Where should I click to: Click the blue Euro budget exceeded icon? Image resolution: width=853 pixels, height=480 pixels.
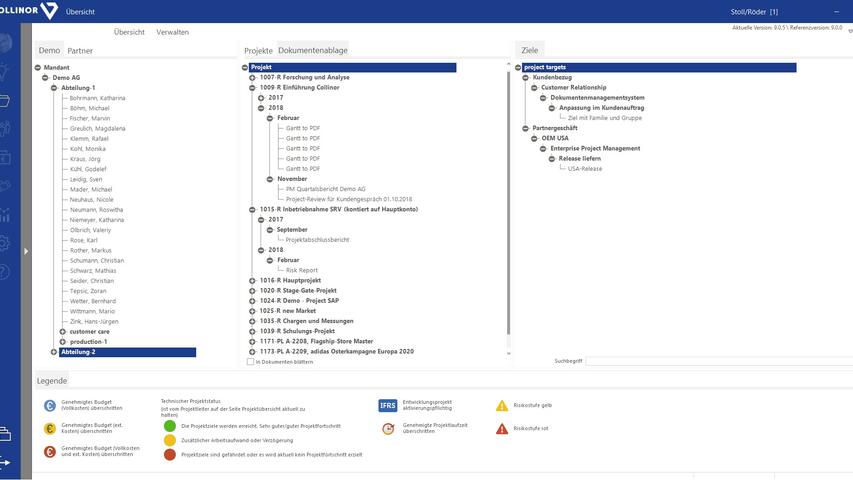tap(49, 406)
